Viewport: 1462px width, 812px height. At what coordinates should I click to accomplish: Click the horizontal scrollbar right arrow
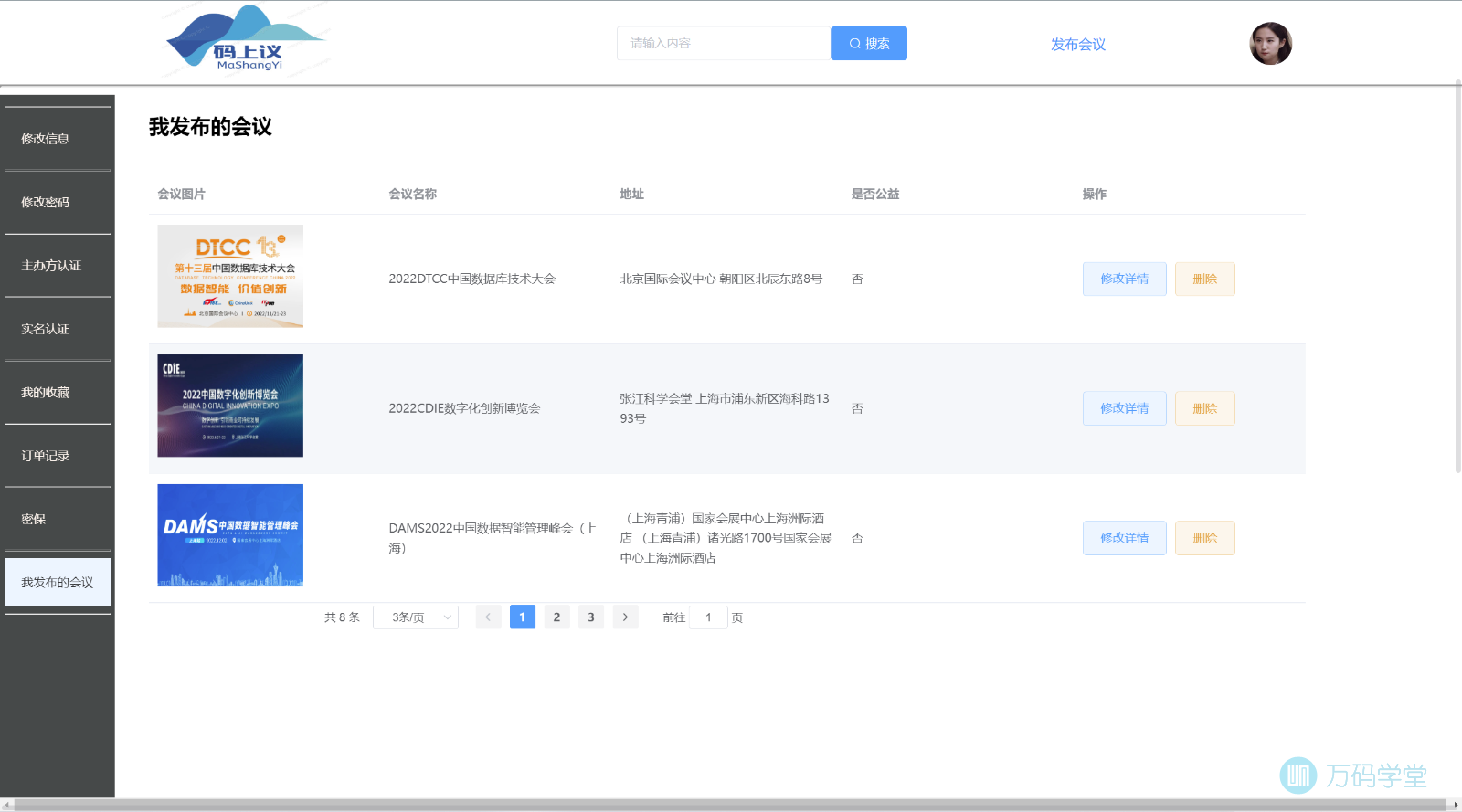1457,805
